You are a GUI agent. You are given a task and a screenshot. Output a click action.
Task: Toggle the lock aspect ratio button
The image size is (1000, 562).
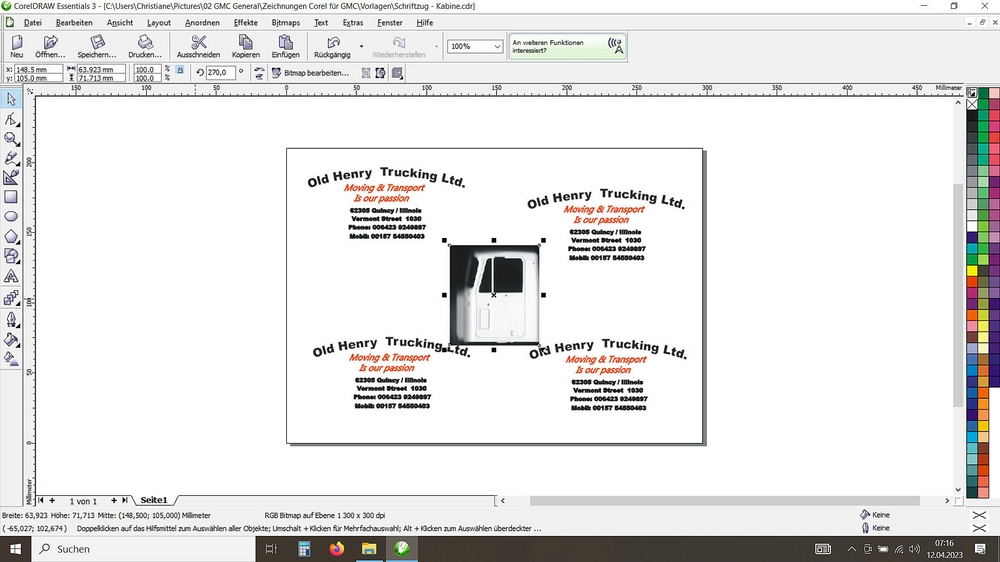point(179,70)
